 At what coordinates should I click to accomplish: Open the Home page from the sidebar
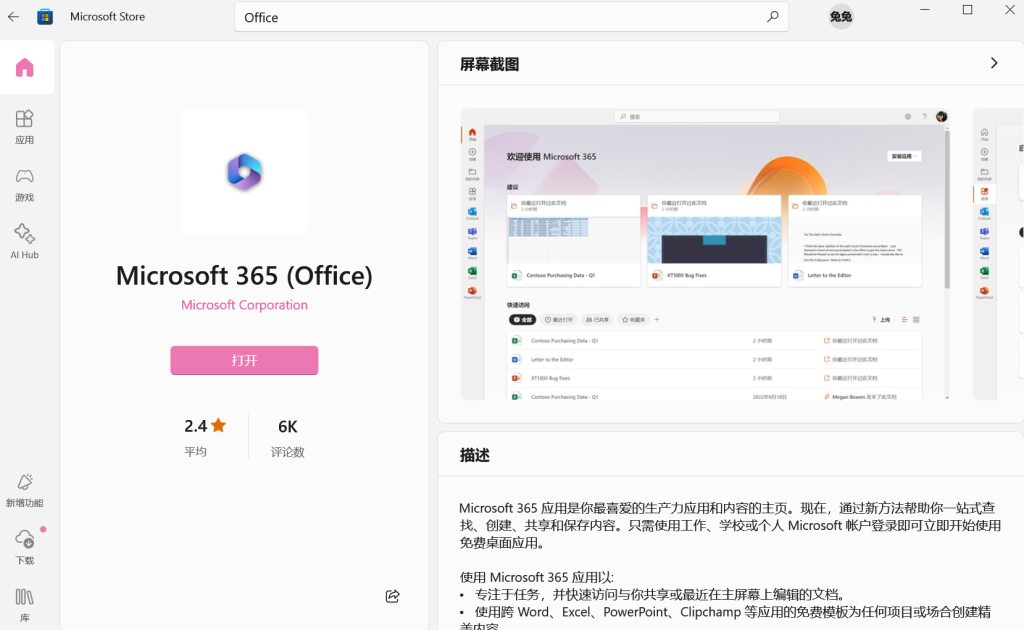pyautogui.click(x=25, y=67)
